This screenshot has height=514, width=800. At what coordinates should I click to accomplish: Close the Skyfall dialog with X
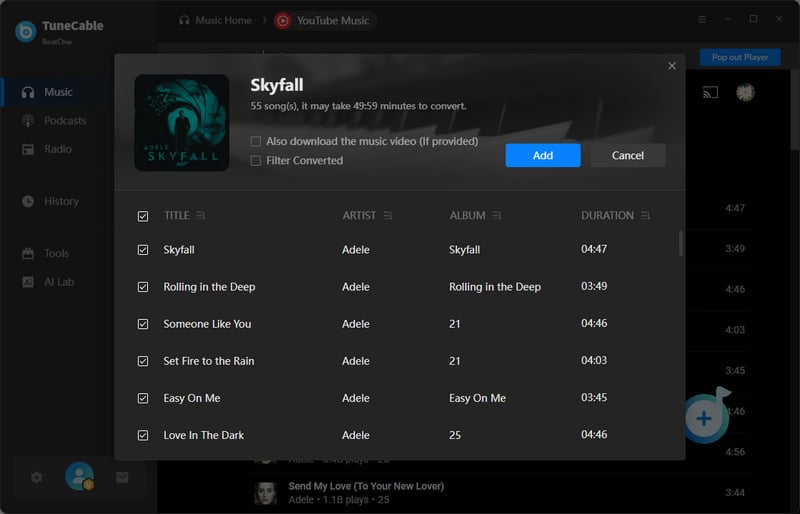coord(672,66)
